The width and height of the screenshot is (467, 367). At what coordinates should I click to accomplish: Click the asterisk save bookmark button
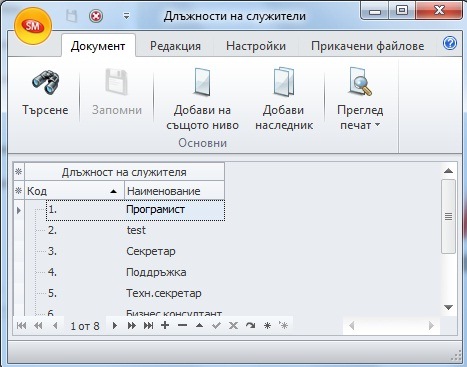coord(267,325)
